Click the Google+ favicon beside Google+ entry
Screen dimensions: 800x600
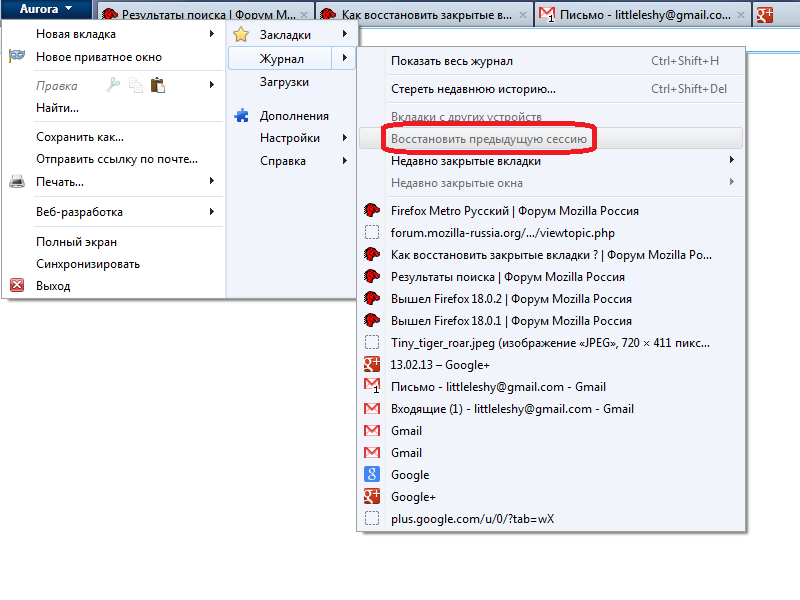click(372, 496)
